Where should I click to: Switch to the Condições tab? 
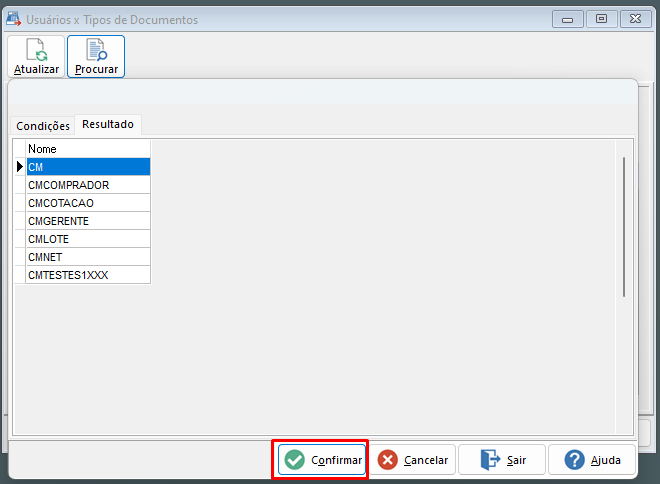tap(43, 125)
